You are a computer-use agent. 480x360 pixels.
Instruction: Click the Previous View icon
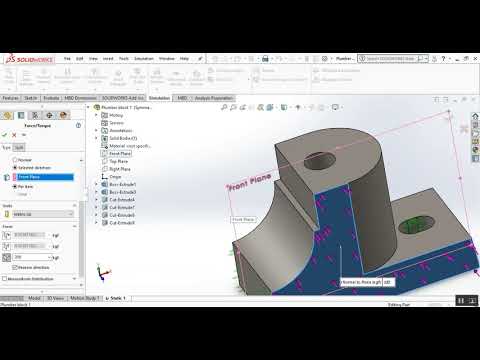[242, 107]
